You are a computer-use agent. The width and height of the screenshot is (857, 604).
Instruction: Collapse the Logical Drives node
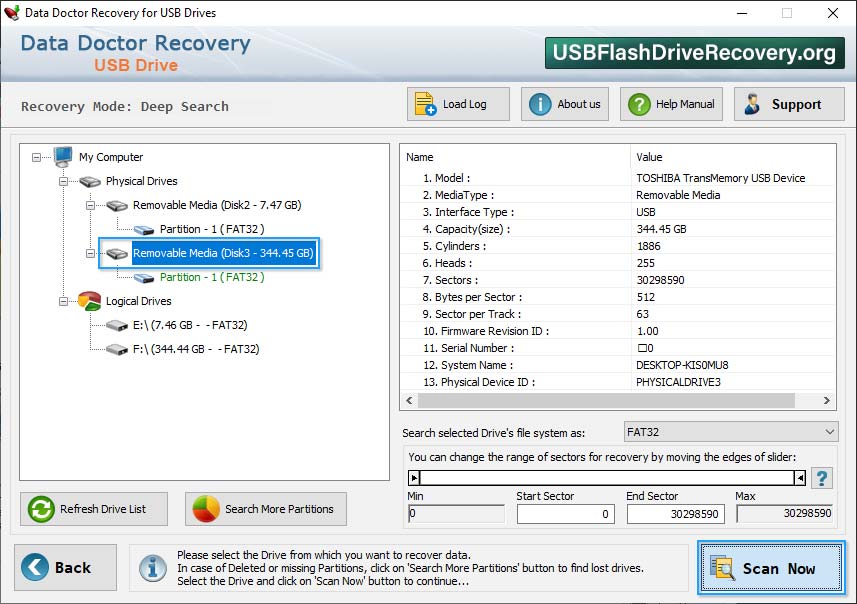[63, 301]
